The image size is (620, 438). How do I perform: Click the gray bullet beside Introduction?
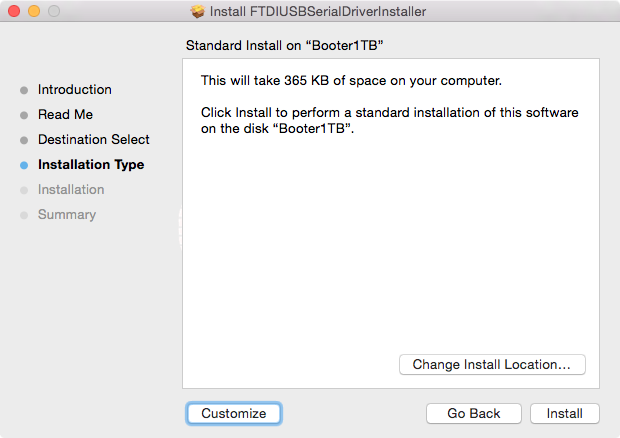coord(24,91)
